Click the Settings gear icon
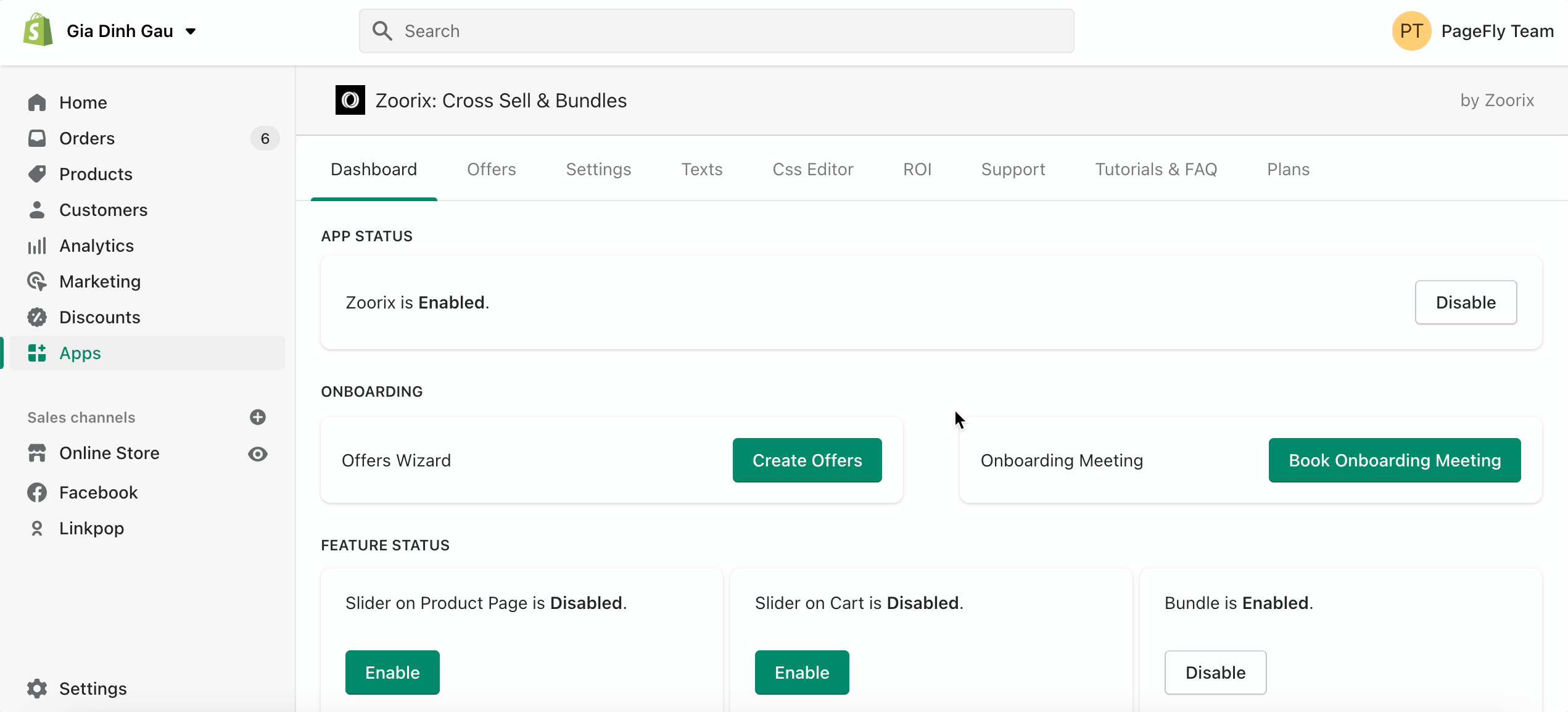The width and height of the screenshot is (1568, 712). coord(37,689)
